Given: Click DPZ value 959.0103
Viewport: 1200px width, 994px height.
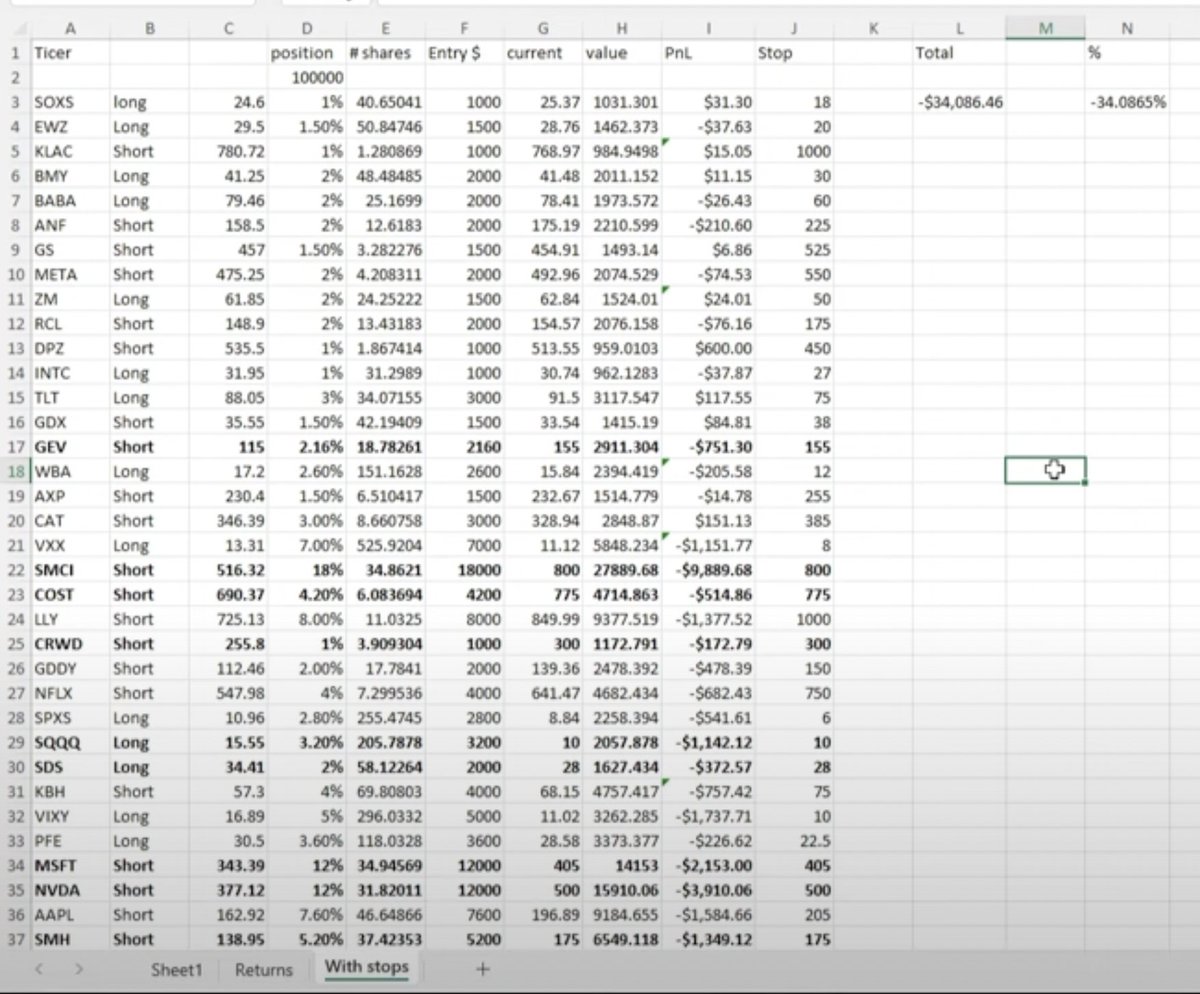Looking at the screenshot, I should pyautogui.click(x=621, y=348).
